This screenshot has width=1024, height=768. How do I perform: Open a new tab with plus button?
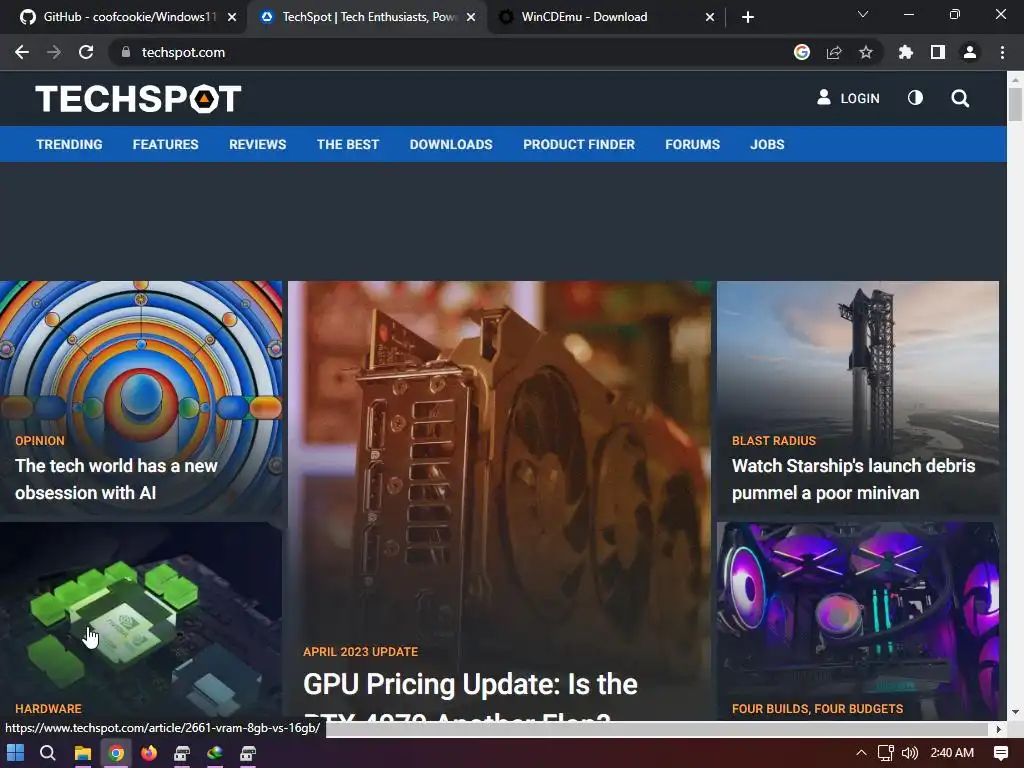[748, 17]
